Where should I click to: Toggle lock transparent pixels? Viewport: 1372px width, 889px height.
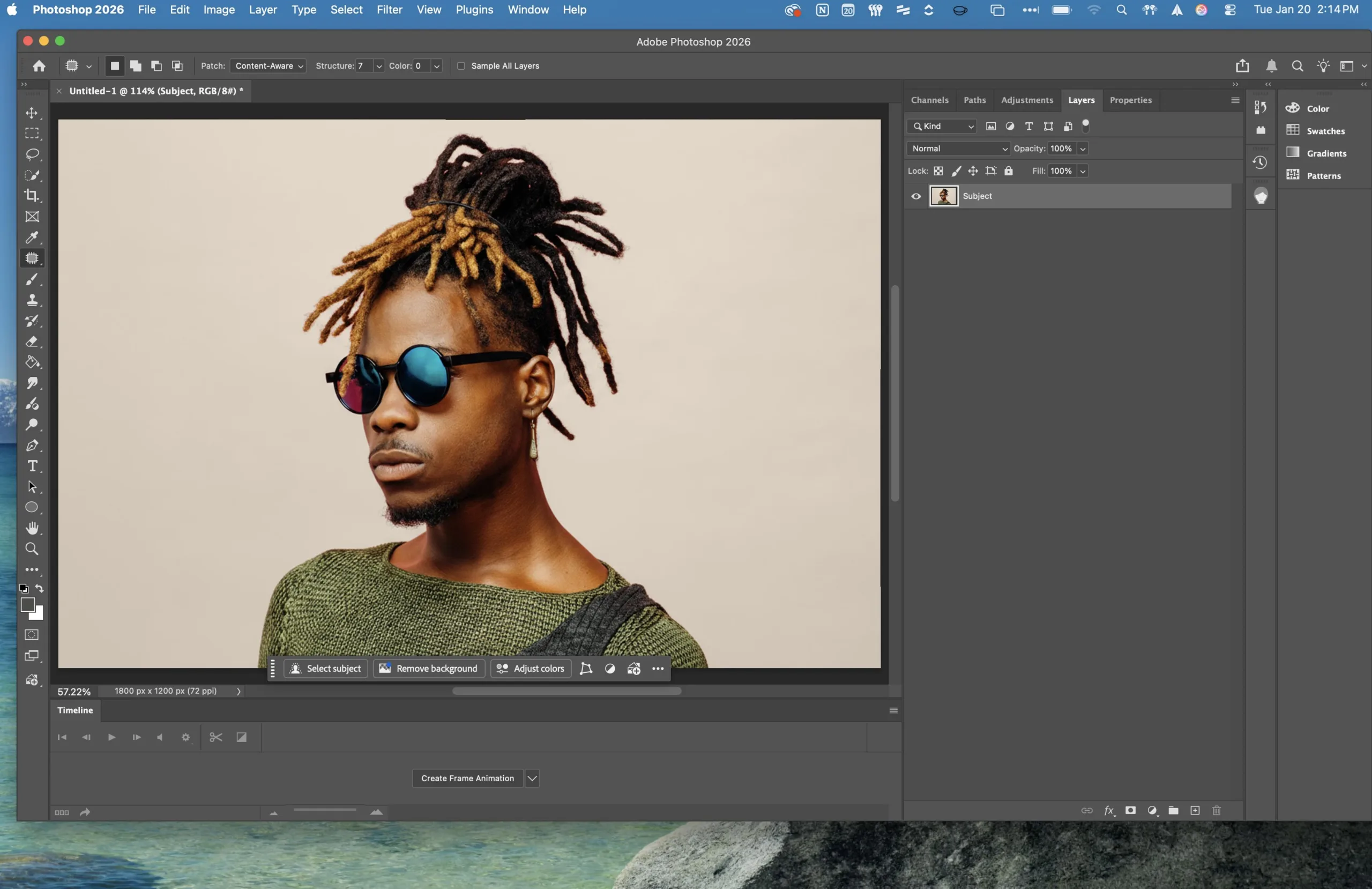tap(938, 171)
